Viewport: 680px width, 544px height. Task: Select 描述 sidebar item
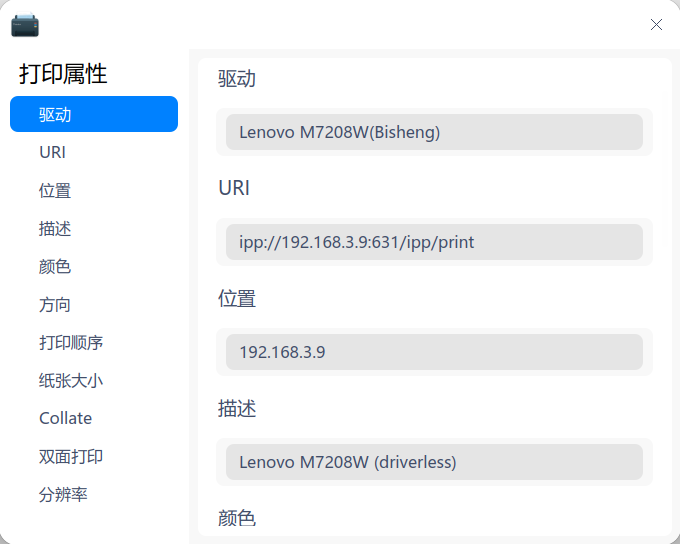click(x=55, y=228)
